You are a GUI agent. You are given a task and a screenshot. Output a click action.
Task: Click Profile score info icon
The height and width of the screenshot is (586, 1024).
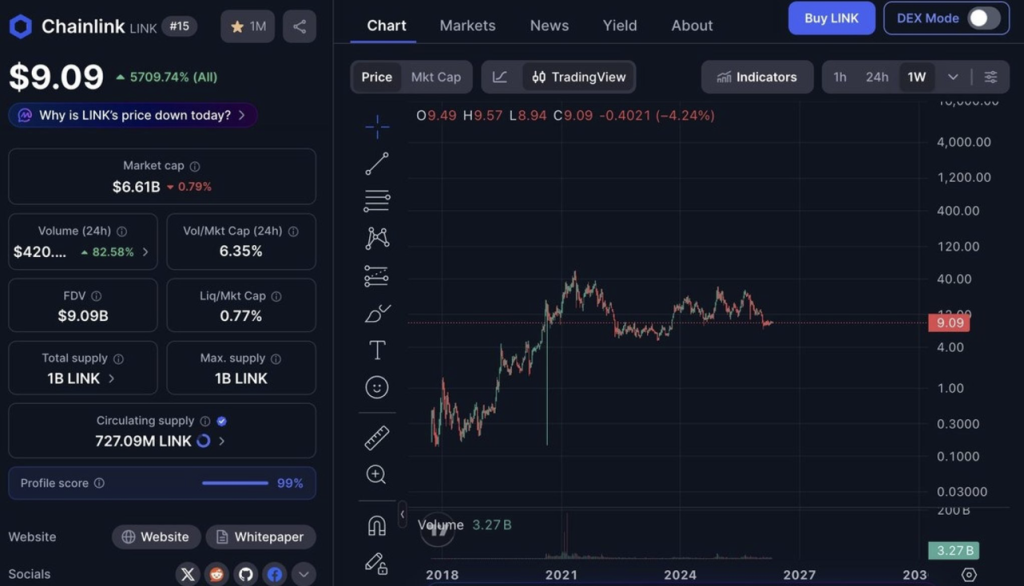pos(99,483)
